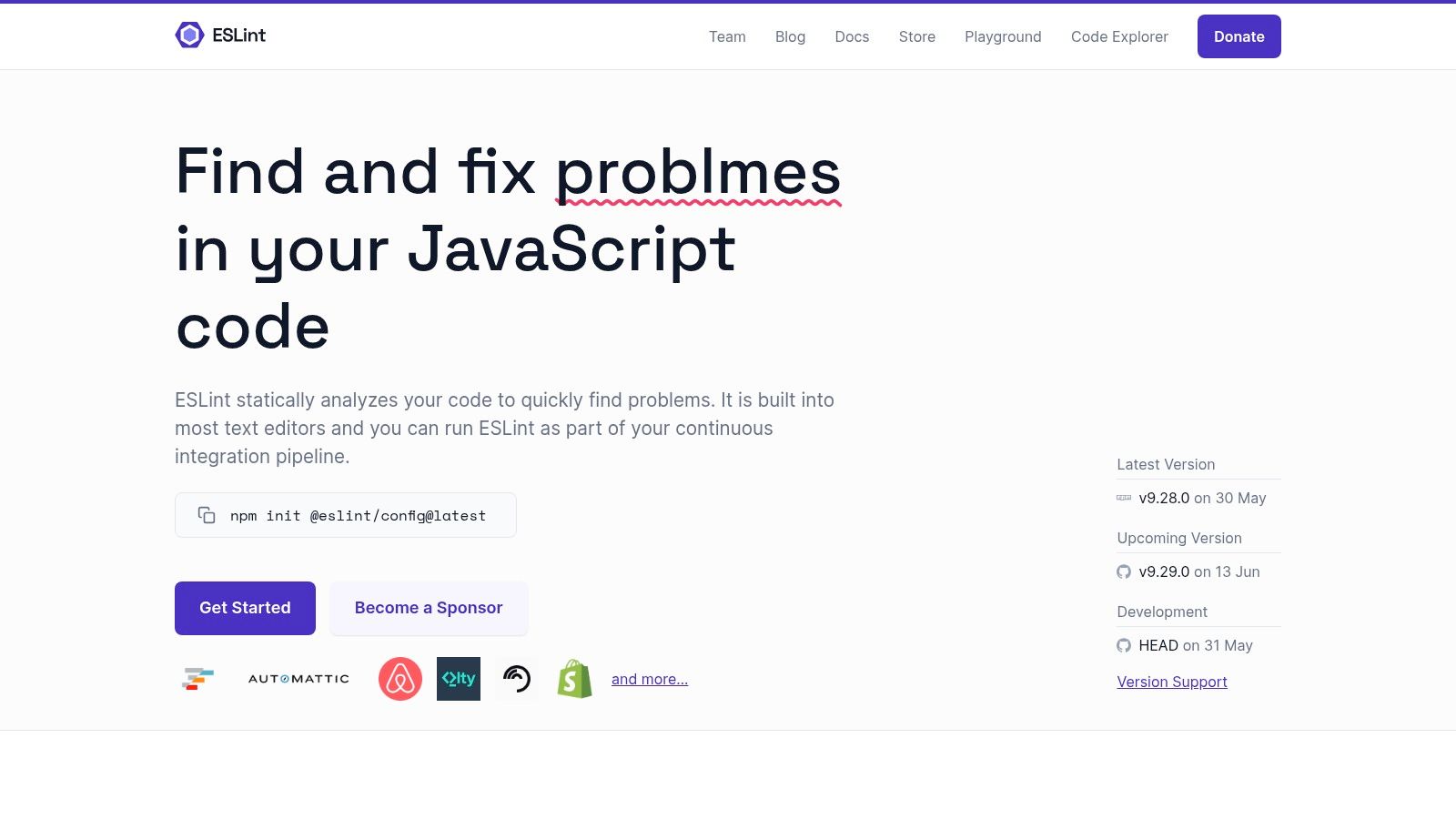The image size is (1456, 819).
Task: Click the ESLint wordmark text
Action: tap(238, 35)
